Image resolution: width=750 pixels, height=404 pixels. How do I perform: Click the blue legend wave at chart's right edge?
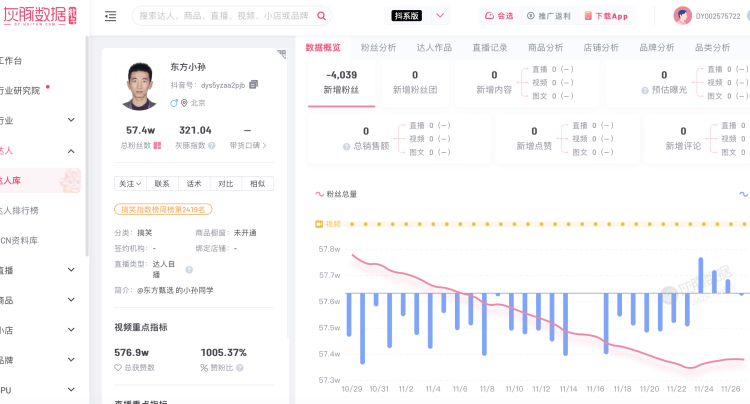point(744,194)
